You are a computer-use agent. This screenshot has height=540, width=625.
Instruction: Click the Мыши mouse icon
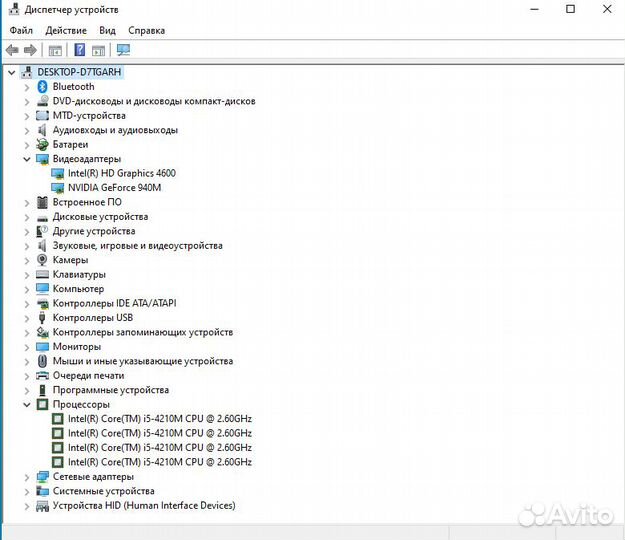42,361
